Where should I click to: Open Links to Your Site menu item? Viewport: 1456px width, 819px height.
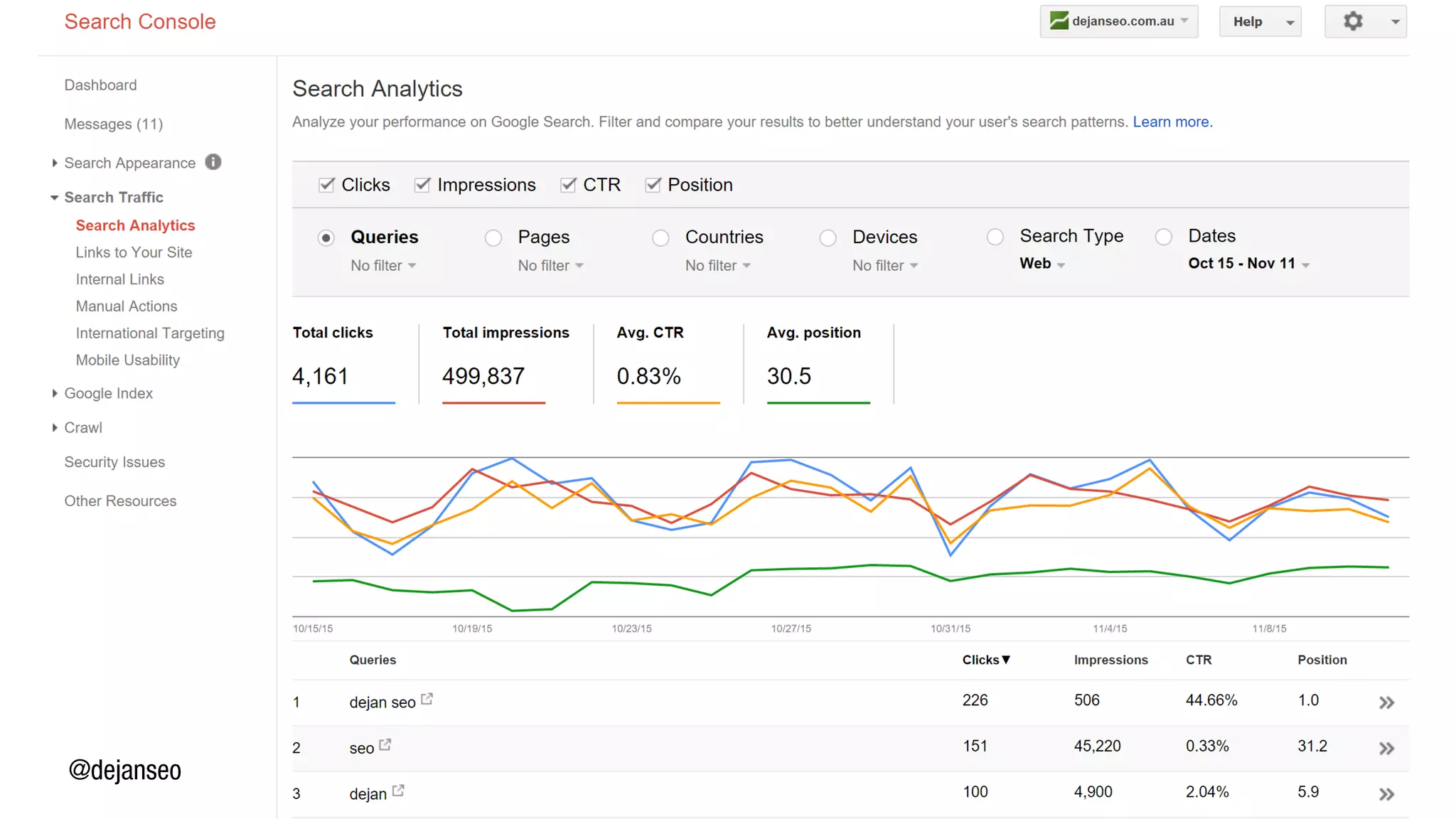[134, 252]
